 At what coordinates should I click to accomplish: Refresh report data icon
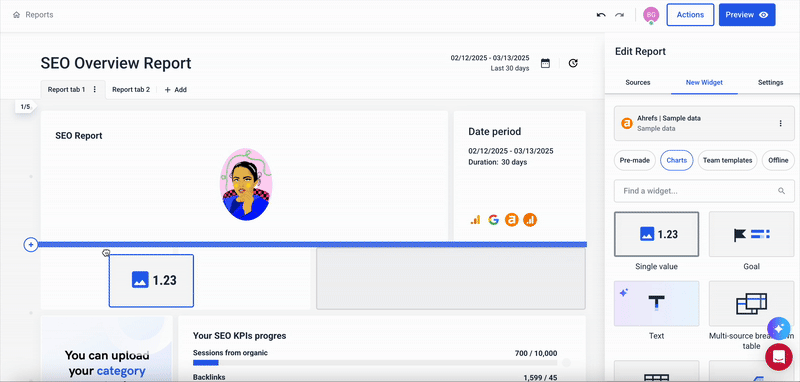tap(573, 63)
